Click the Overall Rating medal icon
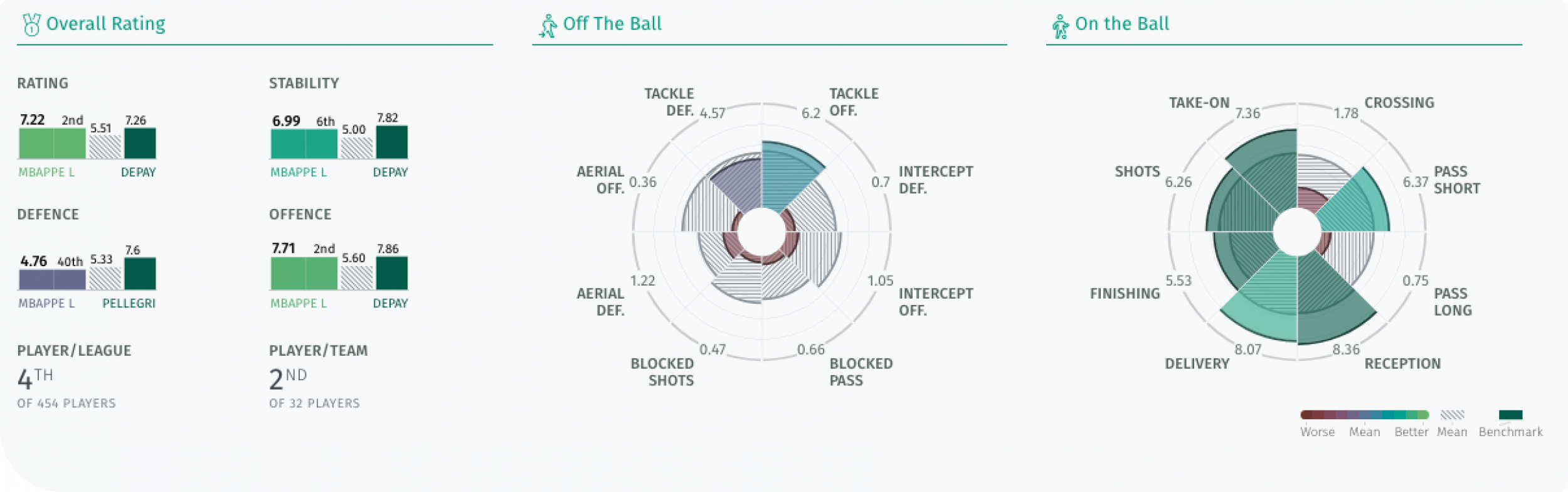The image size is (1568, 492). (x=31, y=25)
